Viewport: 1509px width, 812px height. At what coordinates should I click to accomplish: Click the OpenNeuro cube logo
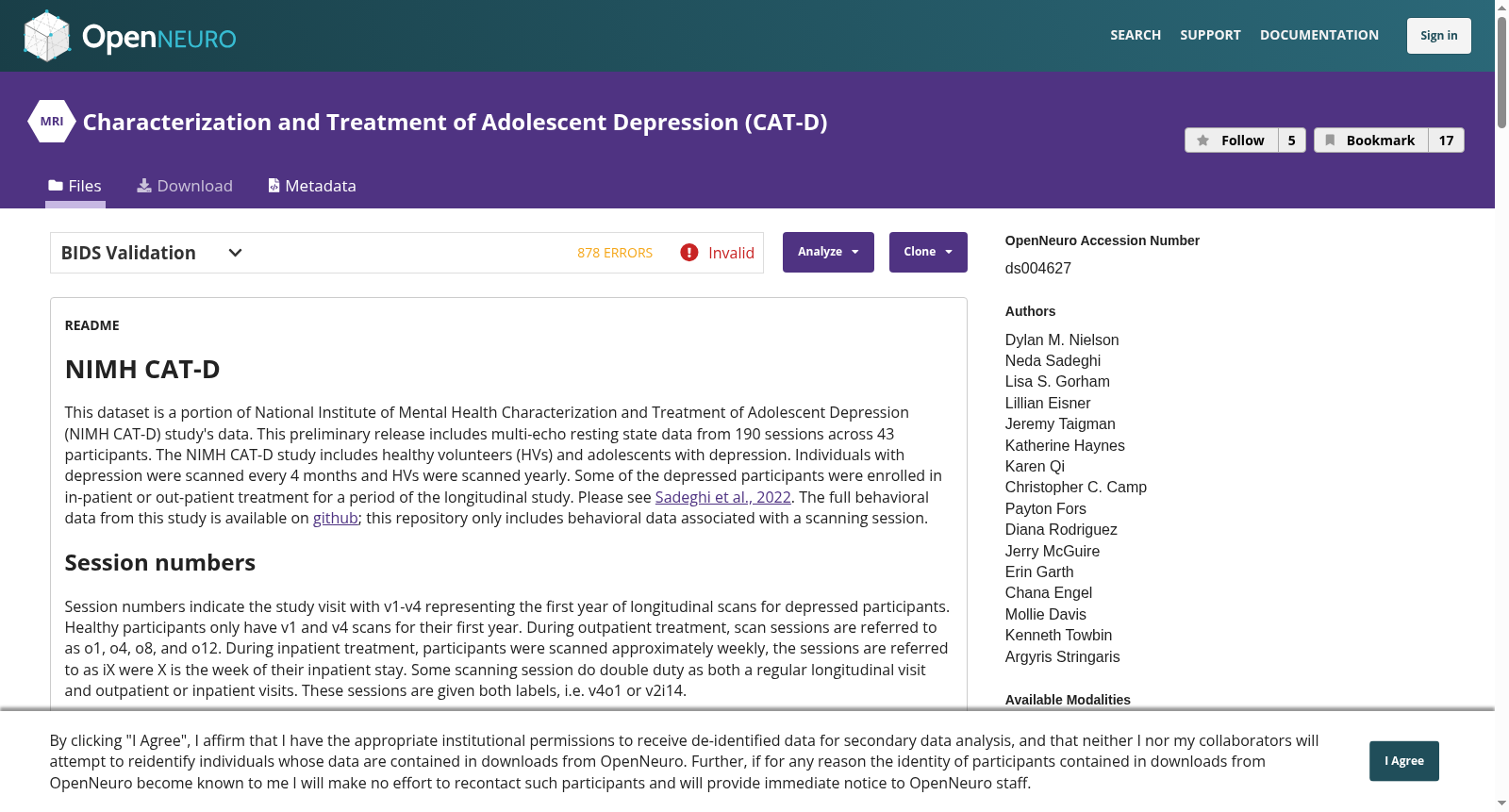pos(47,36)
